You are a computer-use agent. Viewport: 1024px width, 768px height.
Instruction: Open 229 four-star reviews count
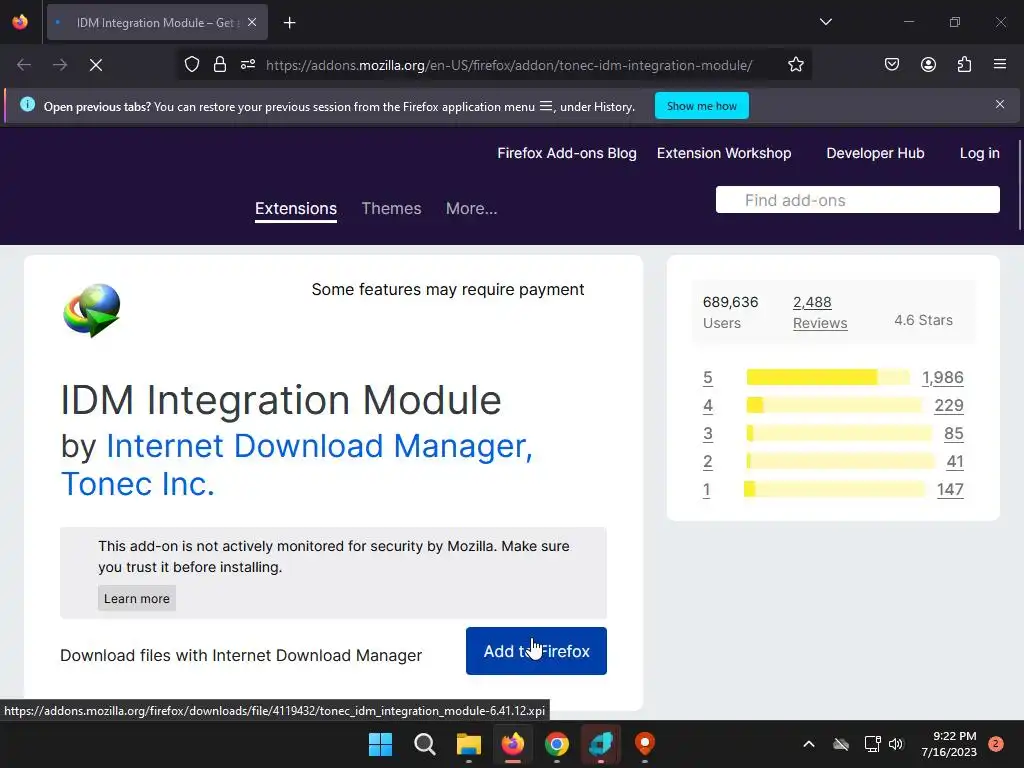point(949,406)
